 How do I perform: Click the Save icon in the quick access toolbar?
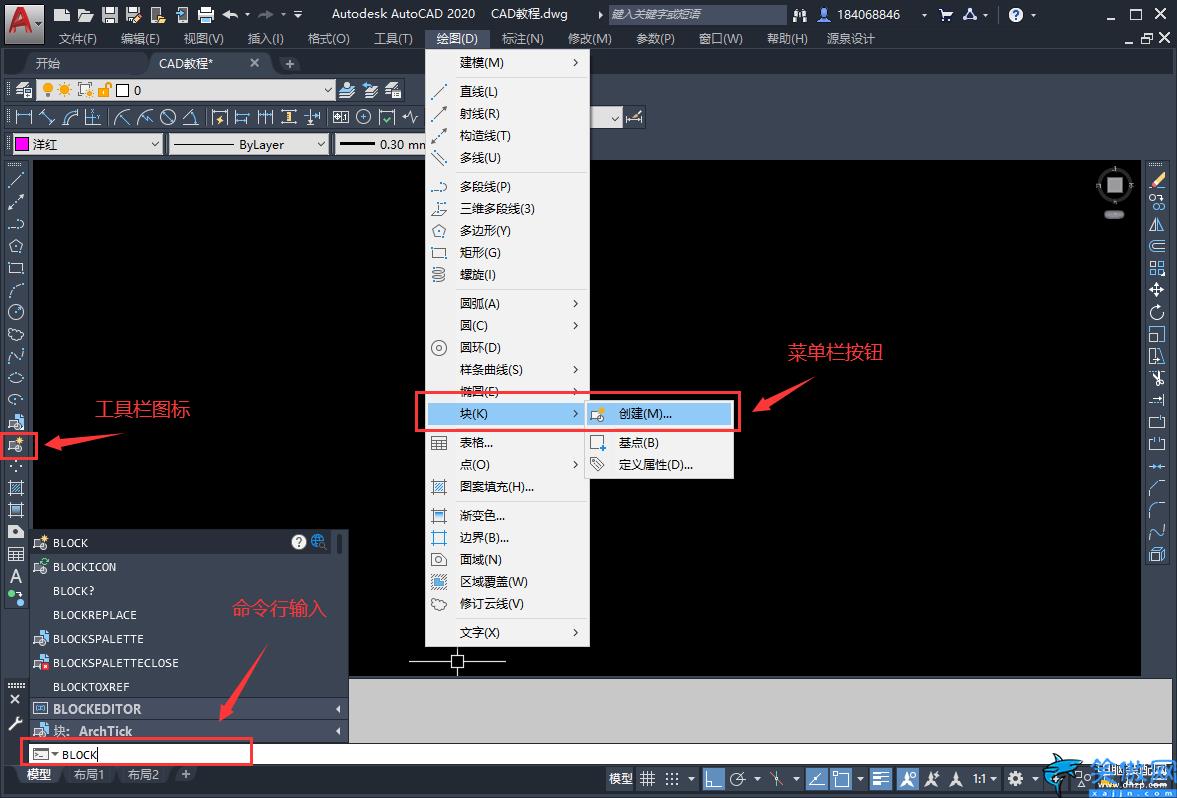tap(110, 14)
